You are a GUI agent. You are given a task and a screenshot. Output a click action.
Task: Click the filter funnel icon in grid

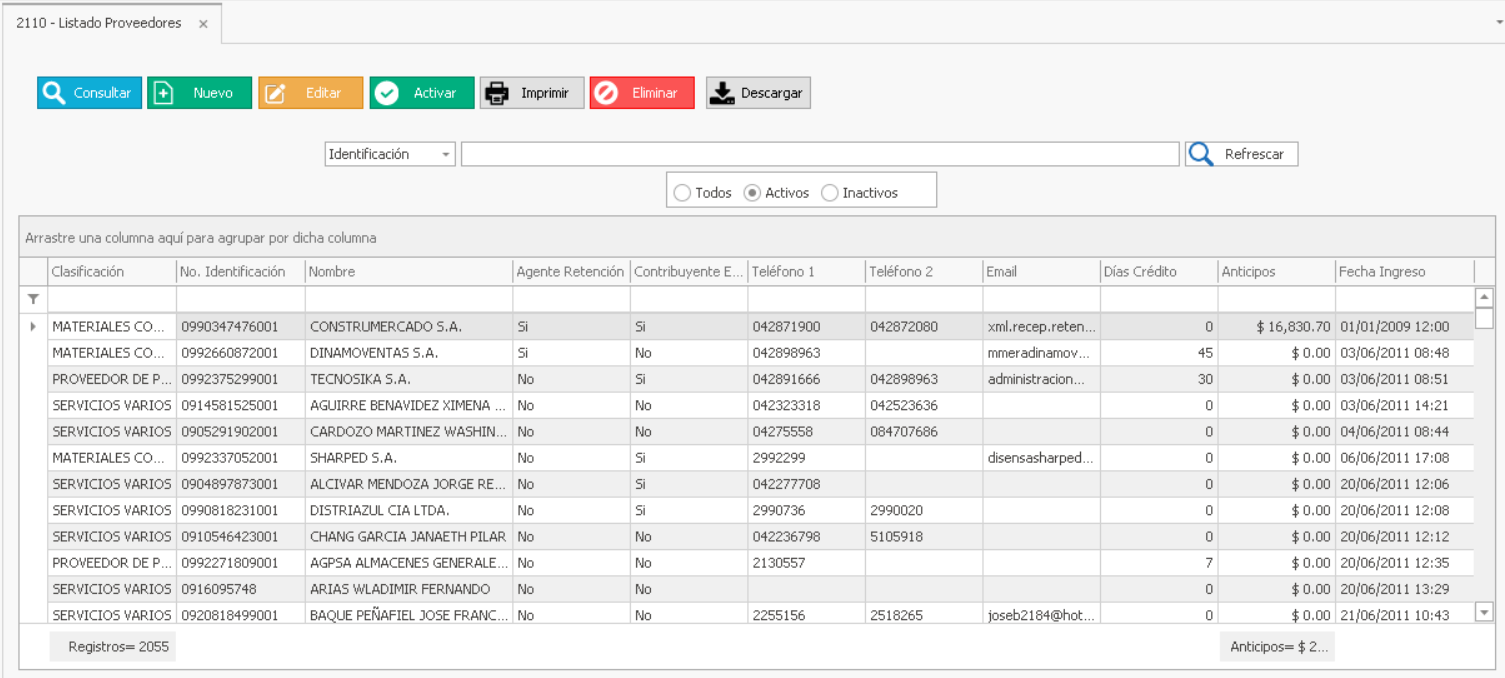click(33, 299)
